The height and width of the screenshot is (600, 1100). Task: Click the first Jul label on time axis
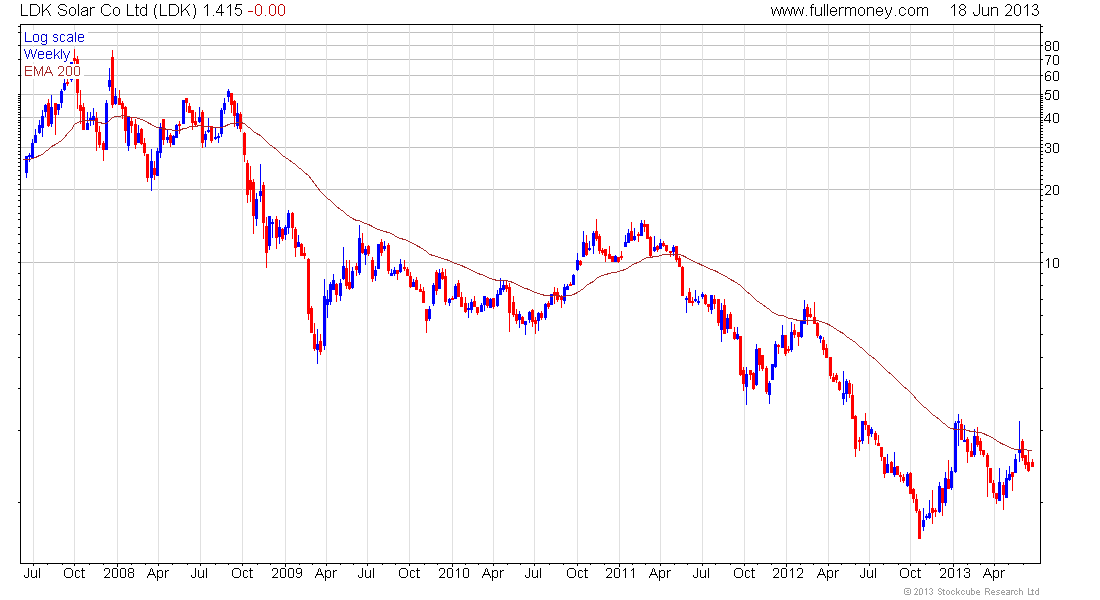pos(32,573)
